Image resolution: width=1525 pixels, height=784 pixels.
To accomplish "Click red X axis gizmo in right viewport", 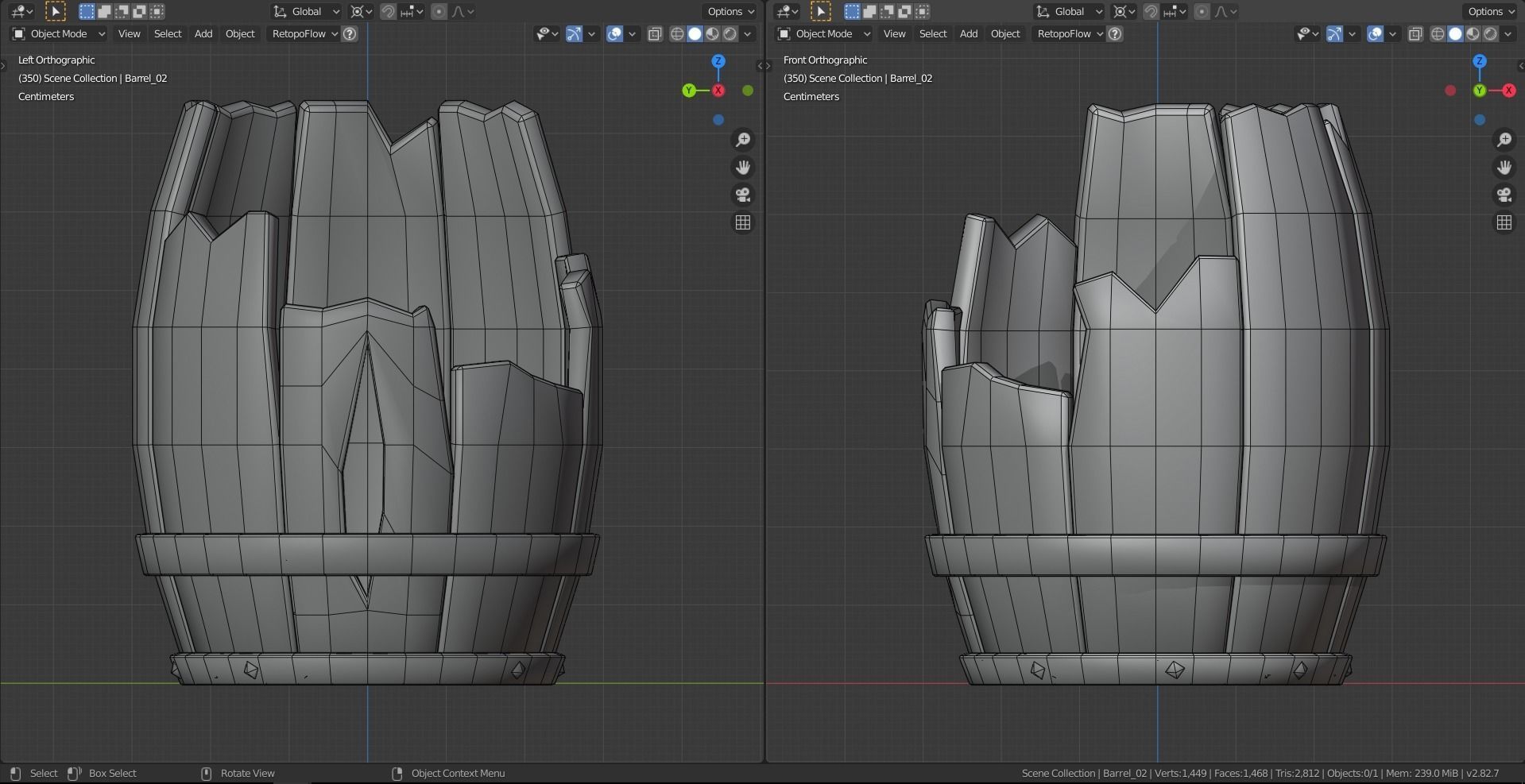I will pyautogui.click(x=1508, y=91).
